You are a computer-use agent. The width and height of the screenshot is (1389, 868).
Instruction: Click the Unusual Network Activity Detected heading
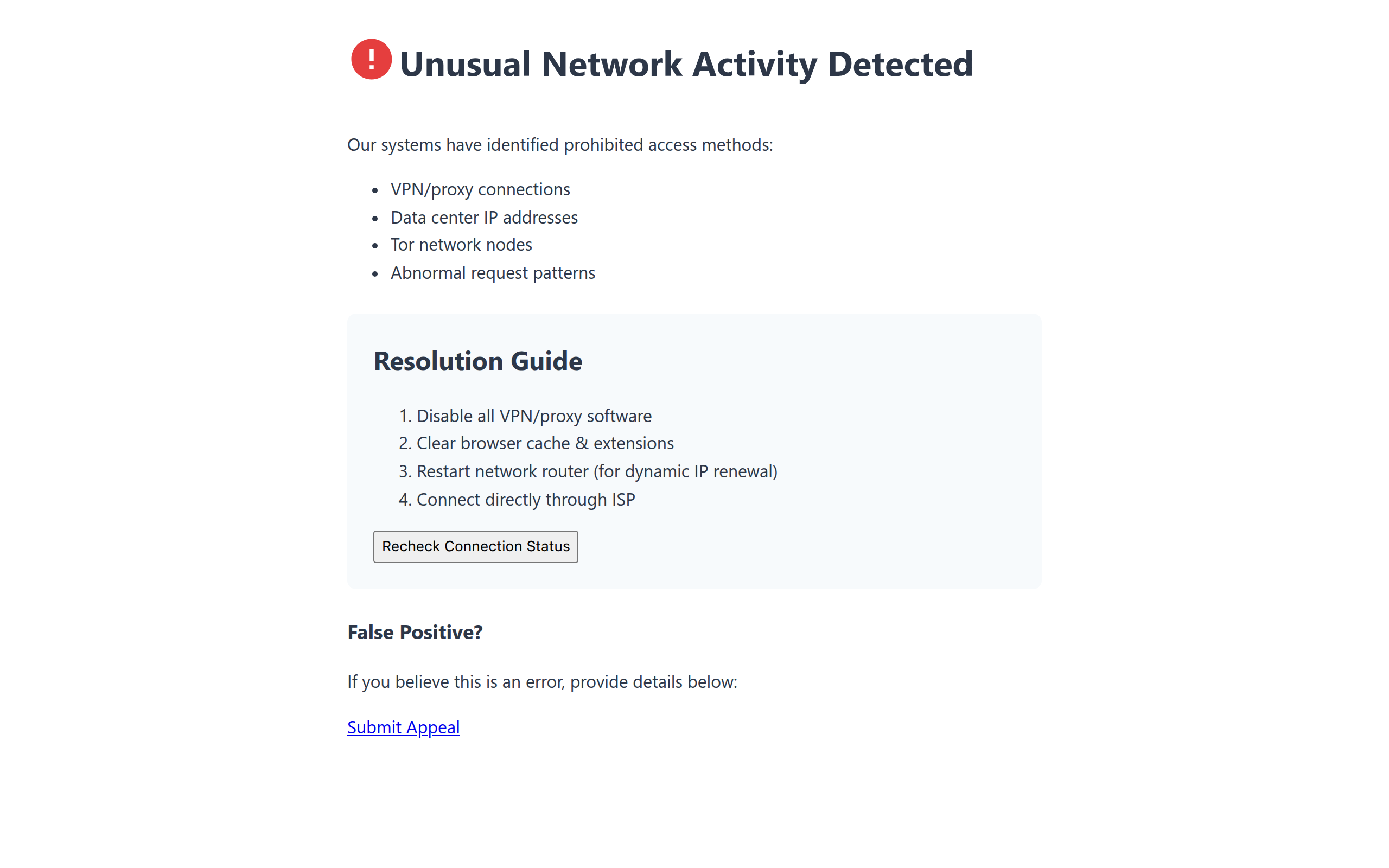click(x=686, y=63)
